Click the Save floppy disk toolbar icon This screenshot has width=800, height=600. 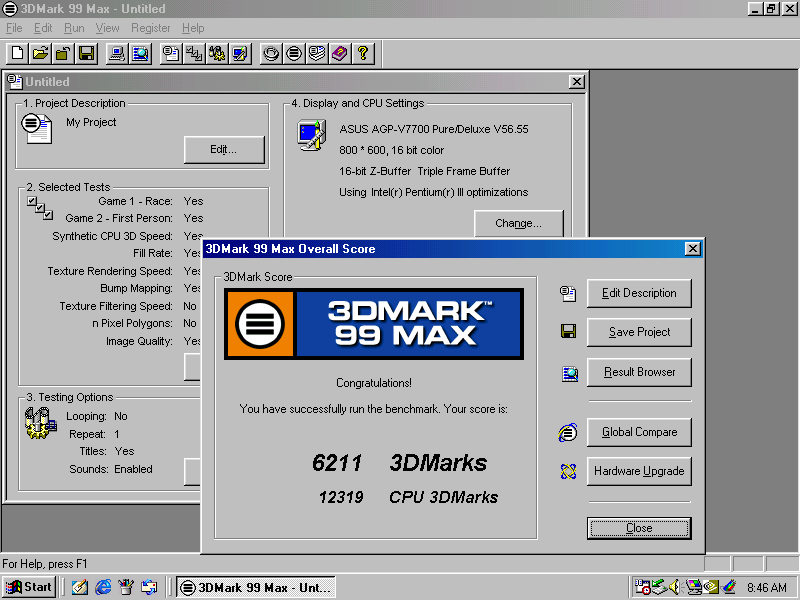pyautogui.click(x=86, y=53)
